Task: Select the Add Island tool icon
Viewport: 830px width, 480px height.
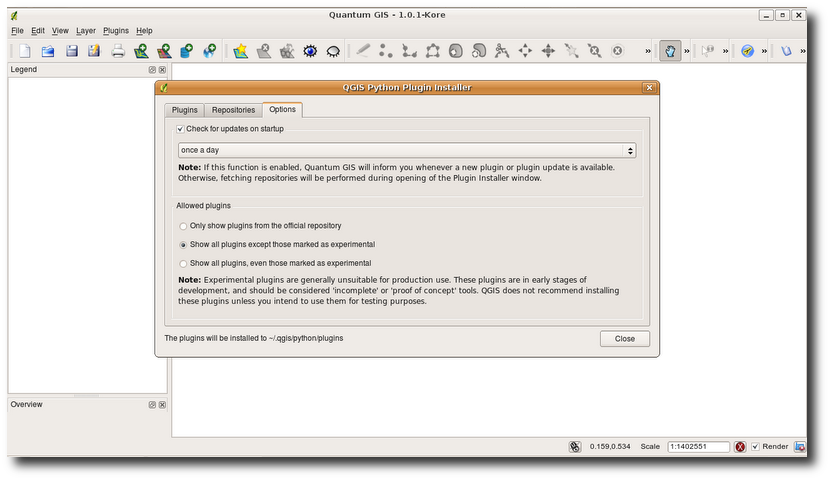Action: [x=479, y=51]
